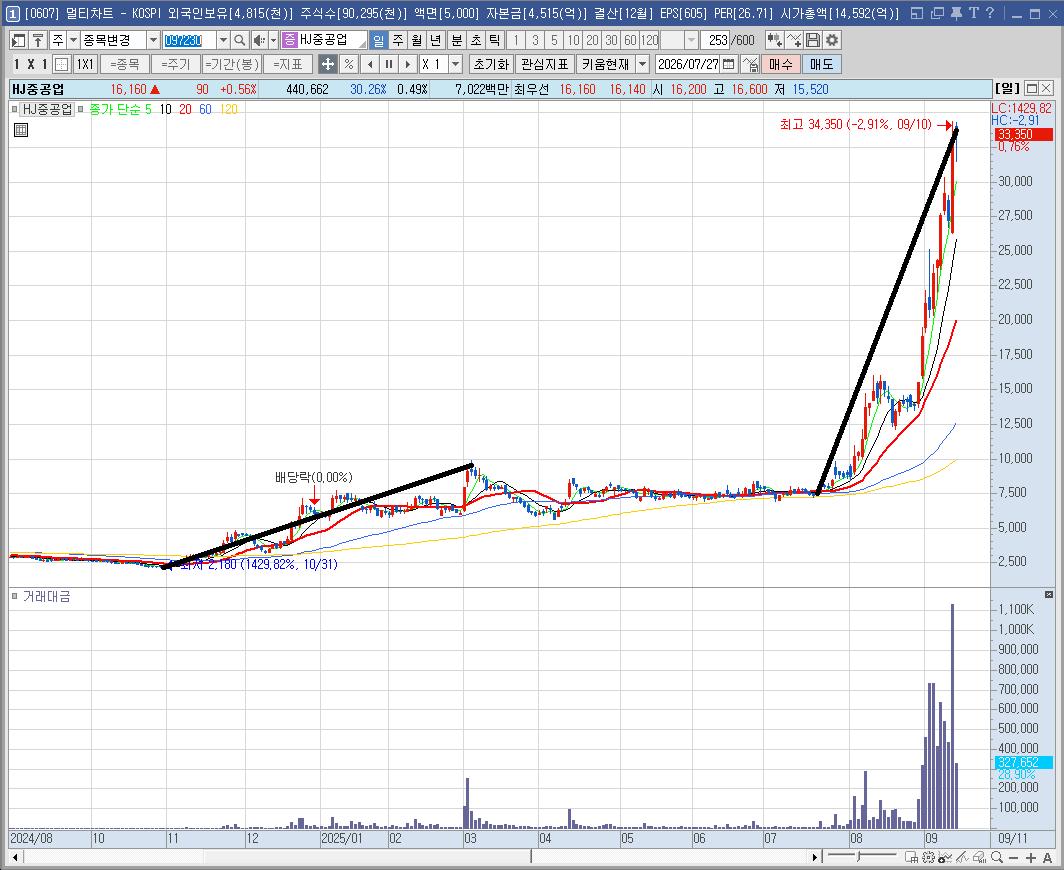Click the 초기화 reset button
Screen dimensions: 1064x870
click(x=491, y=64)
